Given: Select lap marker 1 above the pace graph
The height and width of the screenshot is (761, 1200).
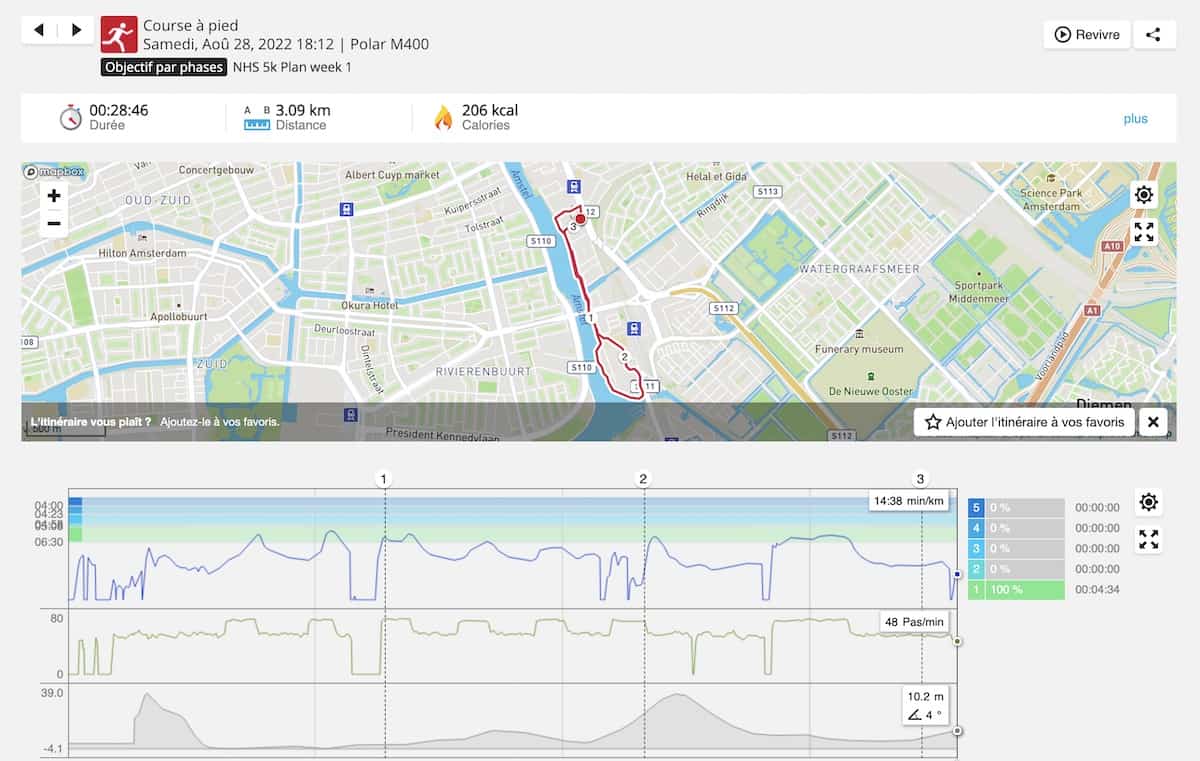Looking at the screenshot, I should pos(385,479).
